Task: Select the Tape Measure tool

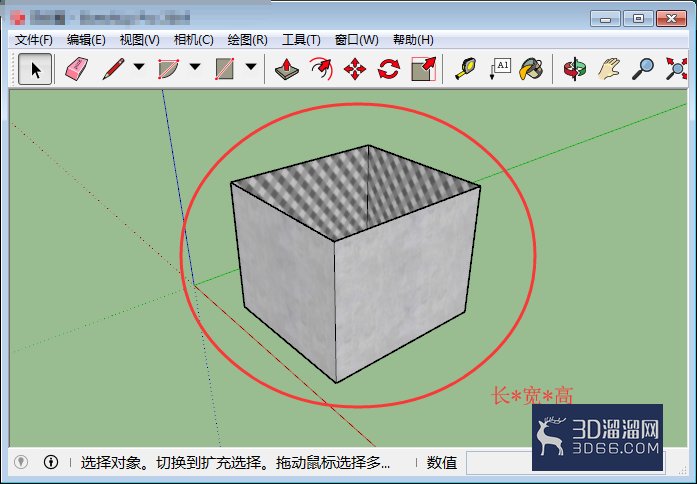Action: (465, 69)
